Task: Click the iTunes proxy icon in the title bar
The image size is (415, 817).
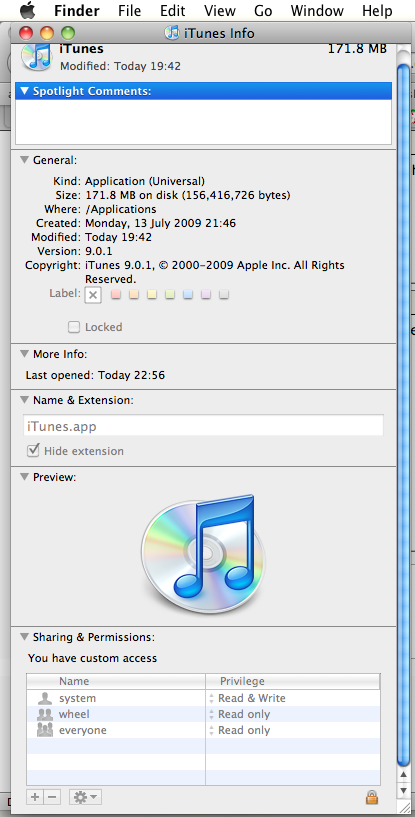Action: click(172, 33)
